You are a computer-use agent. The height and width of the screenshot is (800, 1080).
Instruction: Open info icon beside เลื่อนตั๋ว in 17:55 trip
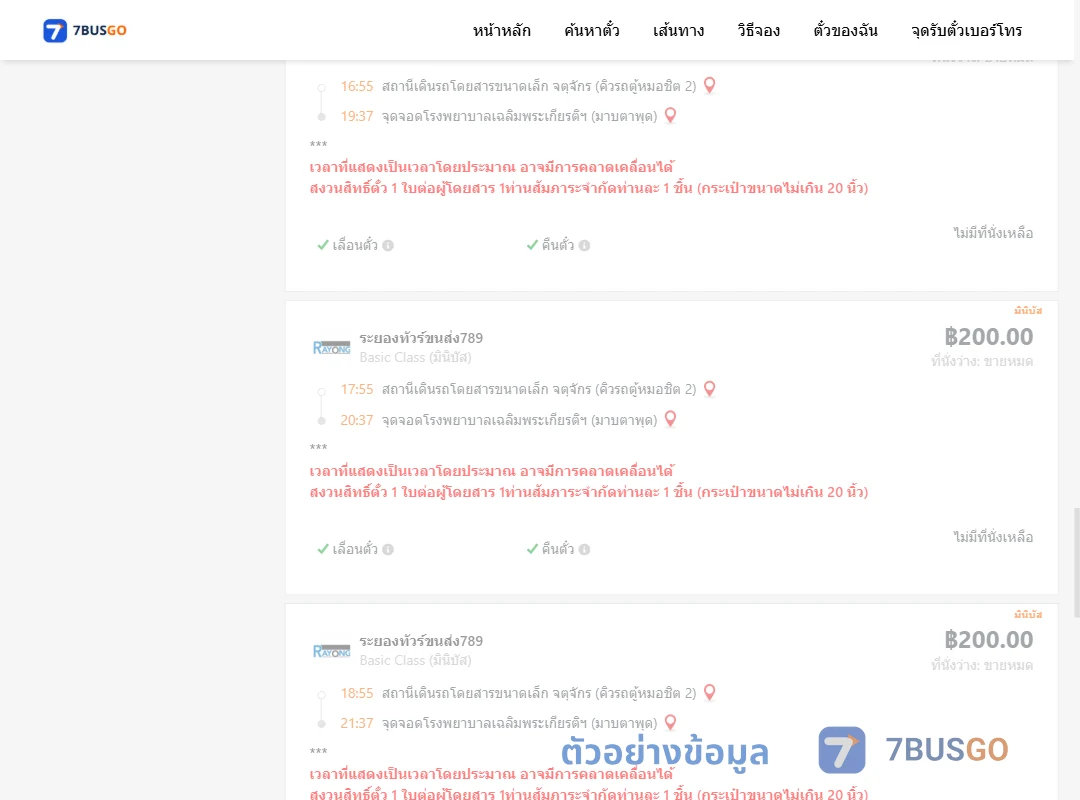pyautogui.click(x=388, y=549)
